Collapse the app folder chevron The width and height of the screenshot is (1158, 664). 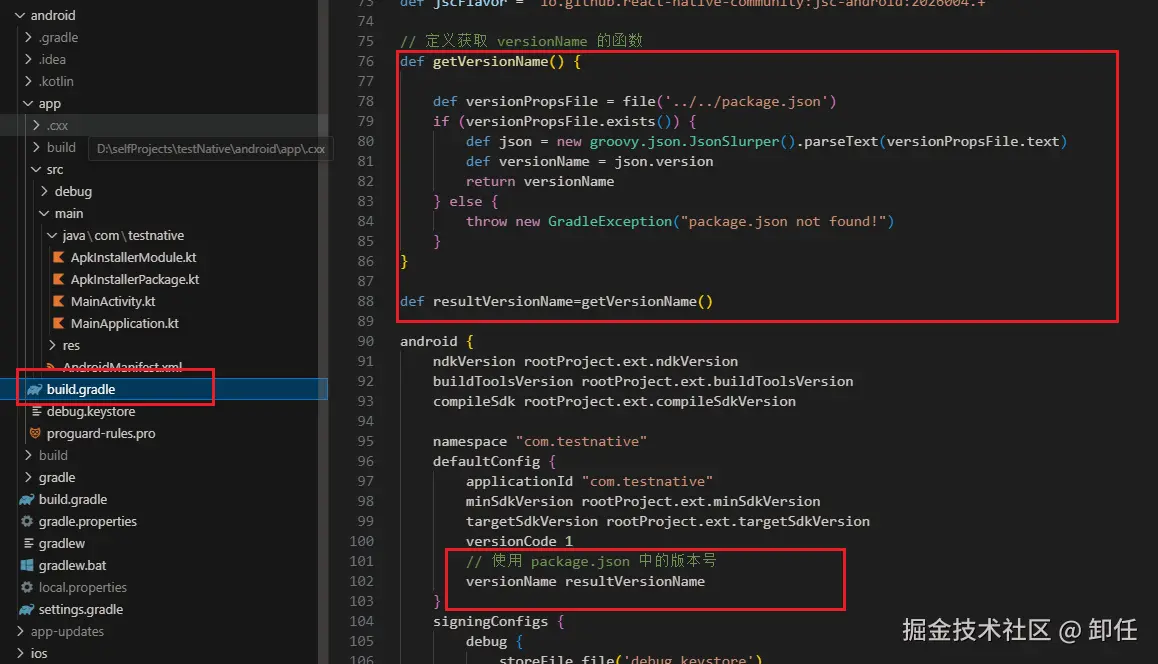click(x=28, y=103)
